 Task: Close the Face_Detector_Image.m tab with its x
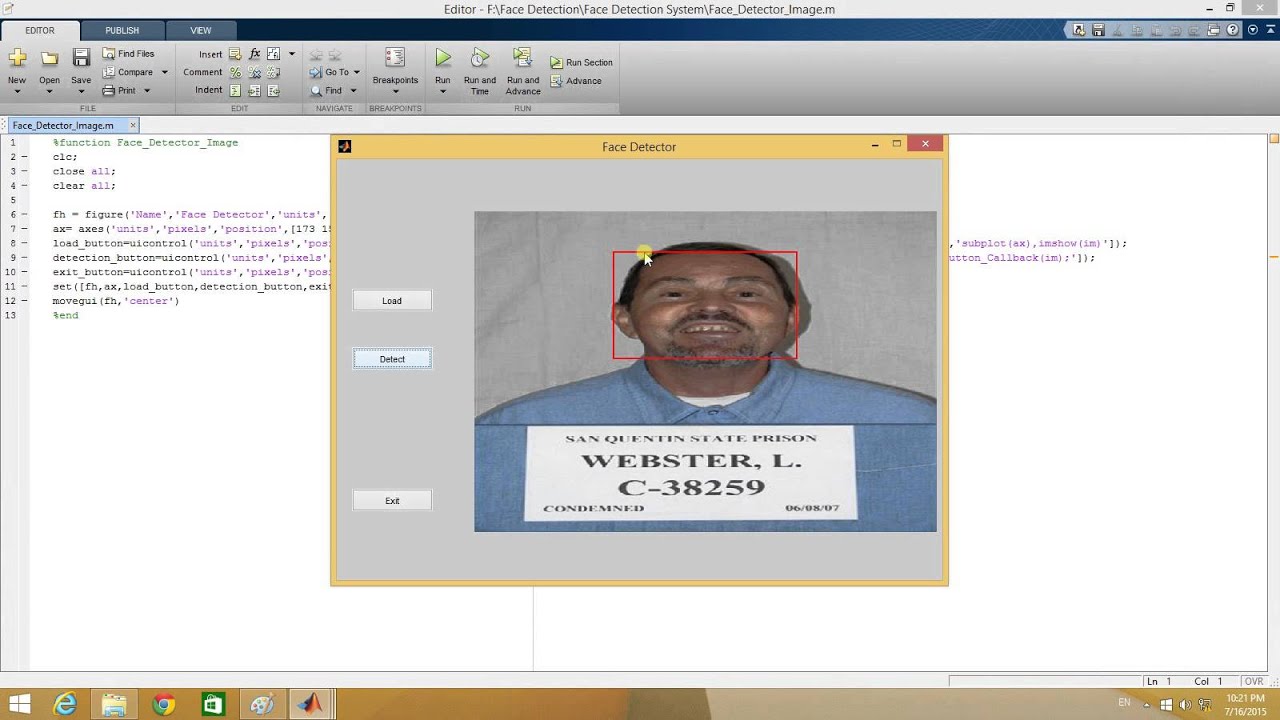tap(132, 125)
